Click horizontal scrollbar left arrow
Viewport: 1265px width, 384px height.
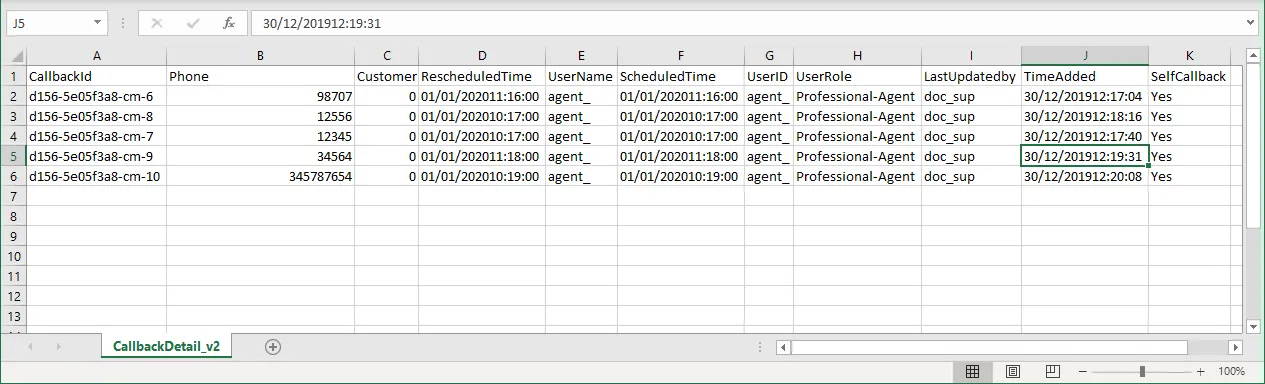point(783,347)
